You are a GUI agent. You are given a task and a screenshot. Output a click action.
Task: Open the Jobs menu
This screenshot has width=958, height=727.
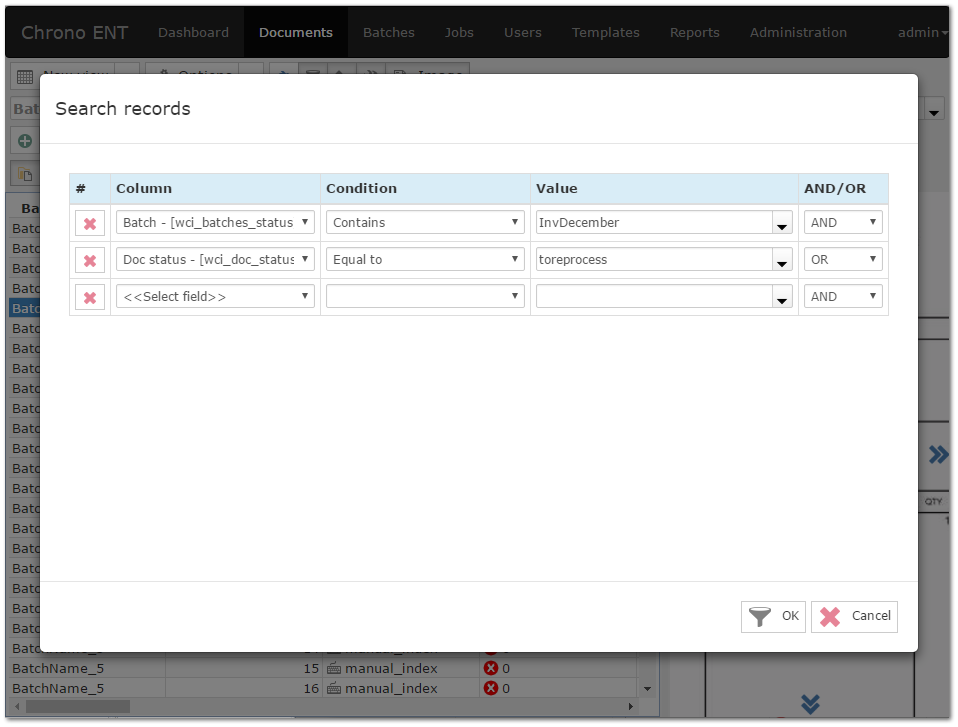point(459,32)
